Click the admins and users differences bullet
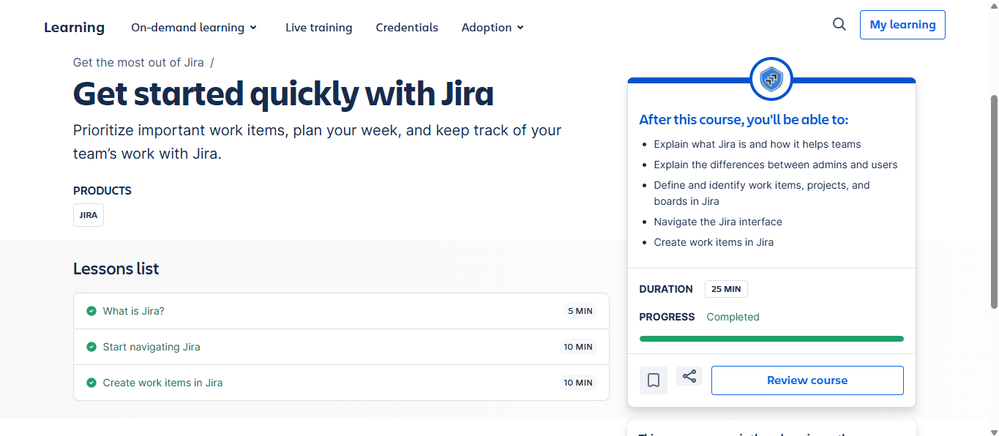 point(775,164)
